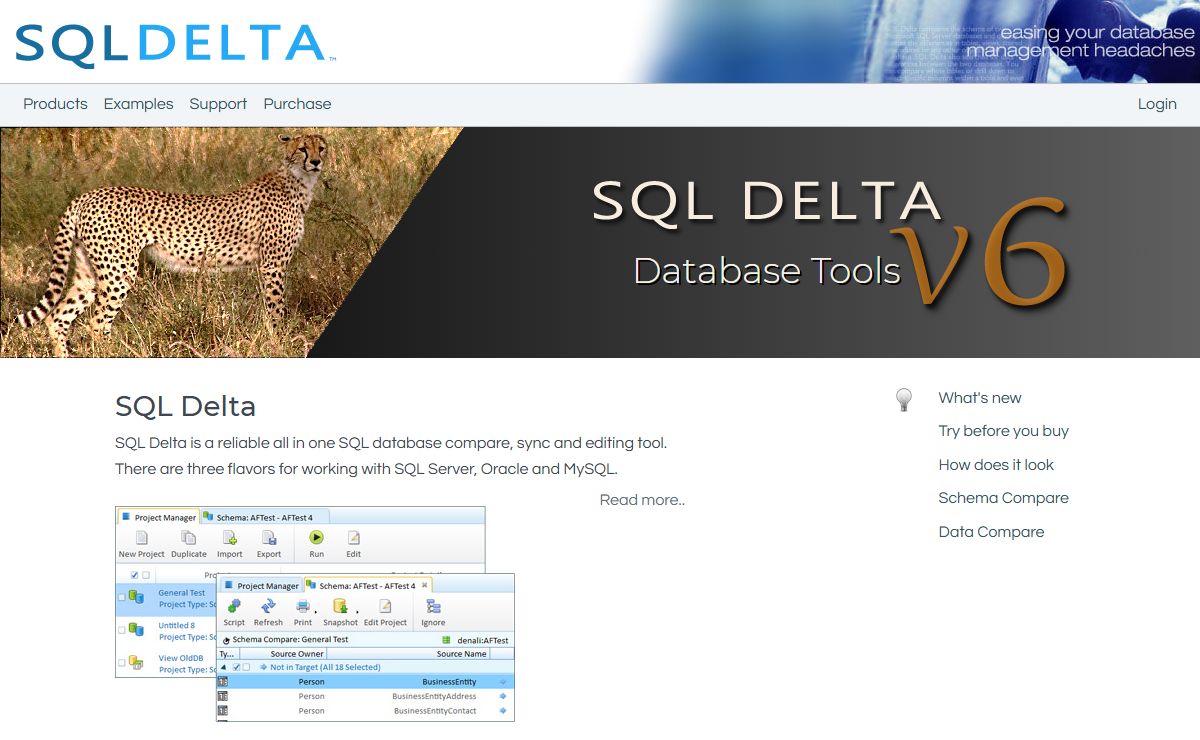Open the How does it look link
Viewport: 1200px width, 740px height.
(x=996, y=465)
